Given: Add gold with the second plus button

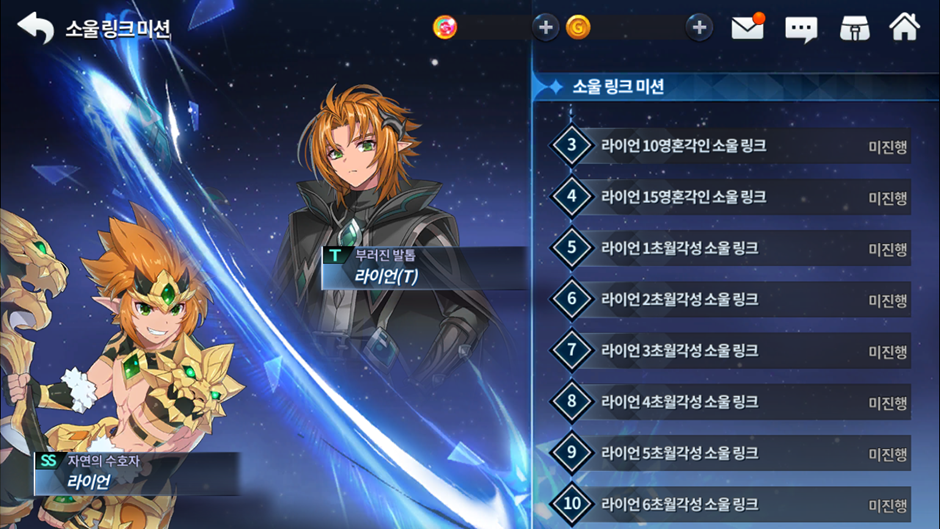Looking at the screenshot, I should pos(699,28).
